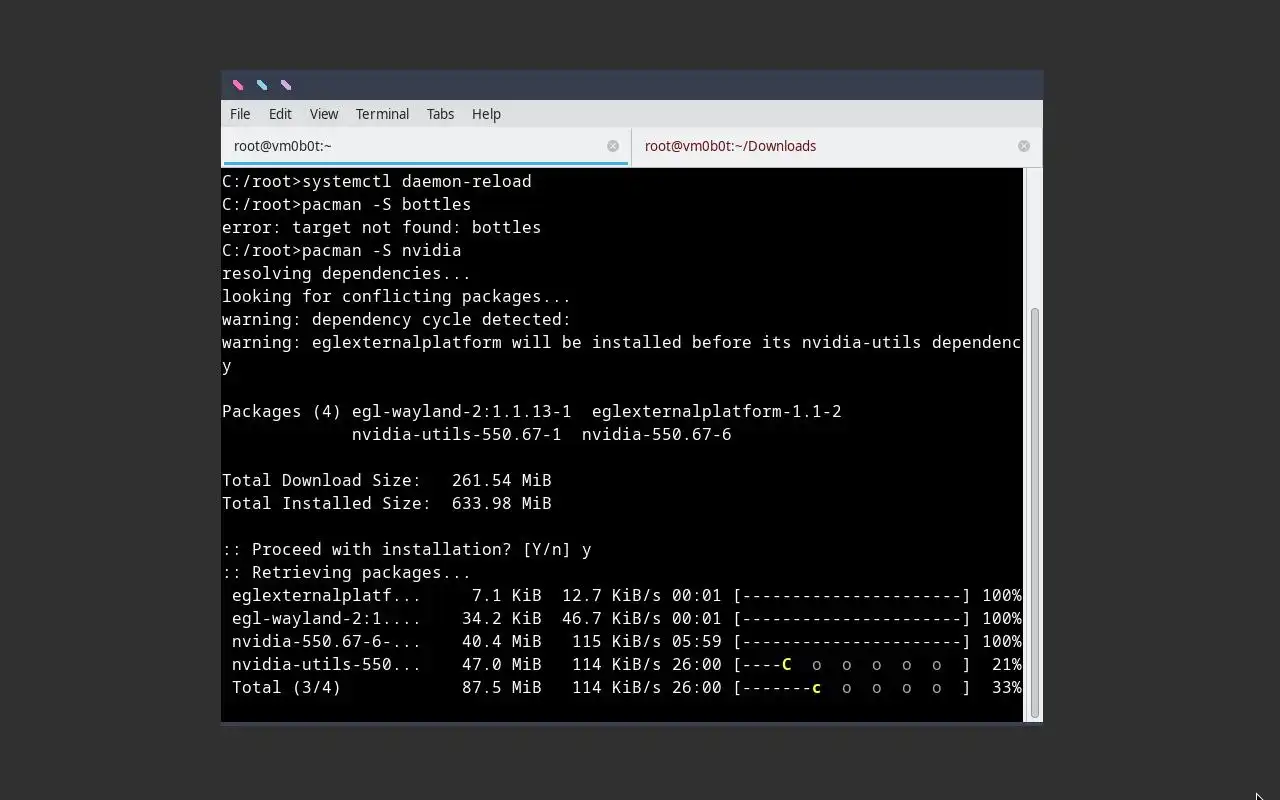Click 'warning: dependency cycle detected:' line
The image size is (1280, 800).
pos(397,320)
